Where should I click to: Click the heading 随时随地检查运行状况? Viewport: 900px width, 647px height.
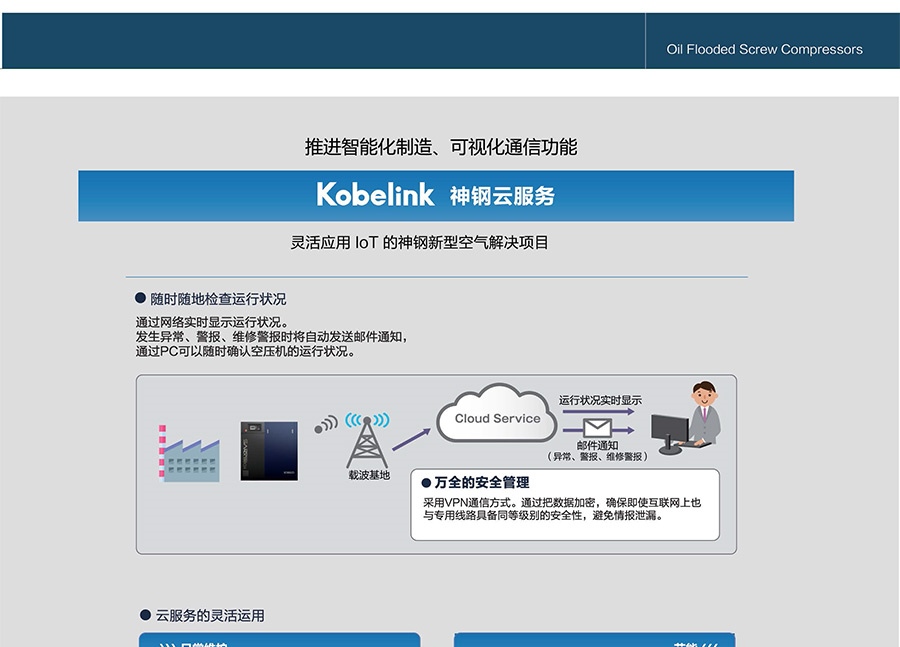218,299
